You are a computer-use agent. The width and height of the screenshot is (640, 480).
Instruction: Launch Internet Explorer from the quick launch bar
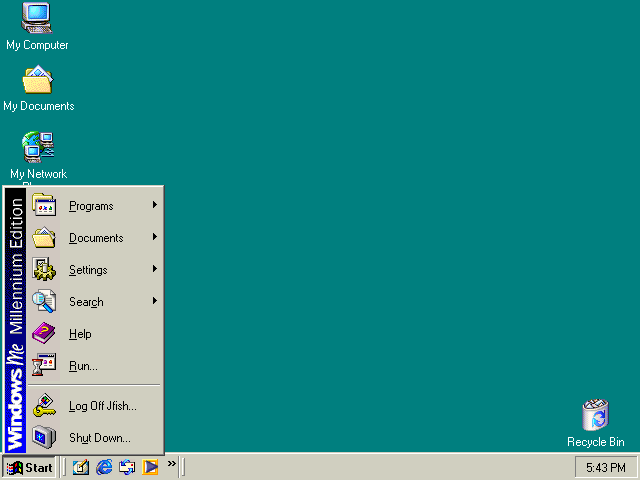pyautogui.click(x=104, y=467)
